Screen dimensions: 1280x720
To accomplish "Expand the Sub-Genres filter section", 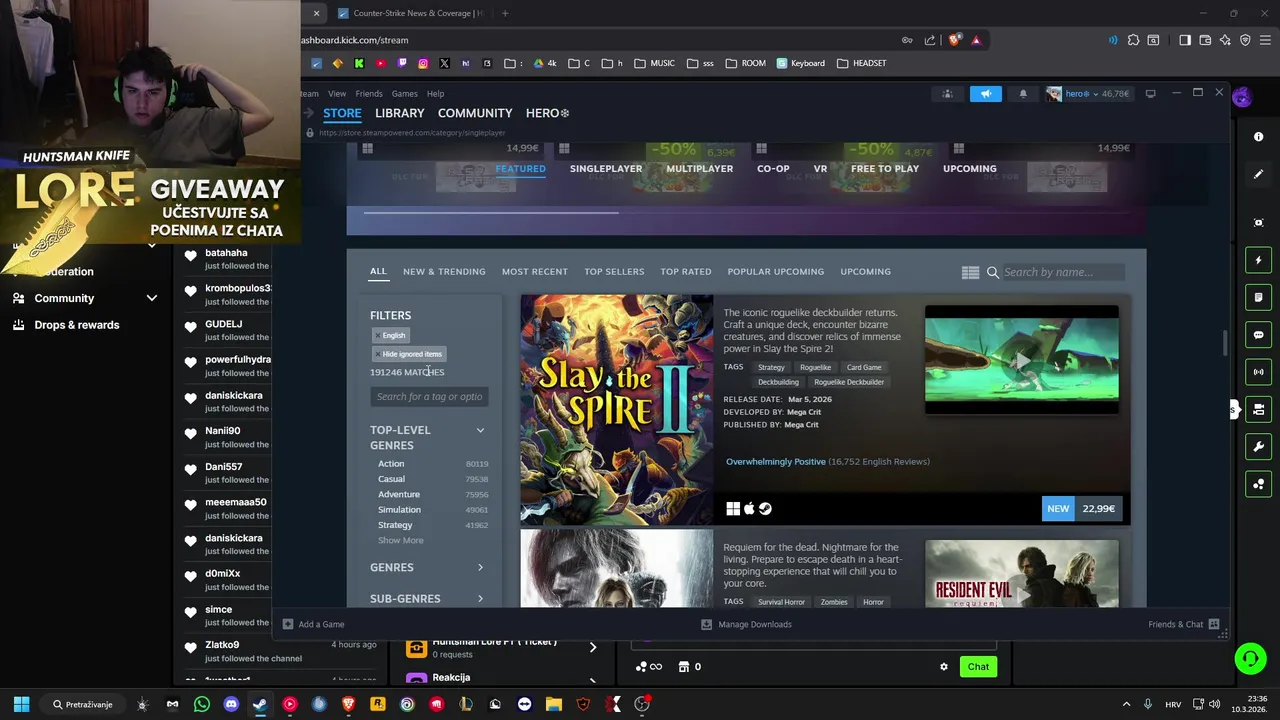I will pos(480,599).
